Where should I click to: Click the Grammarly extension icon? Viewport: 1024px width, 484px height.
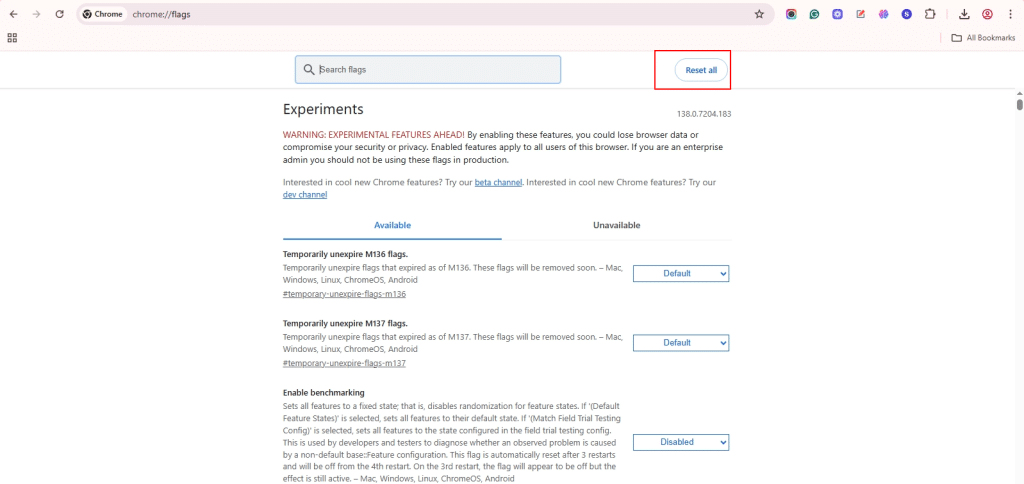coord(814,14)
